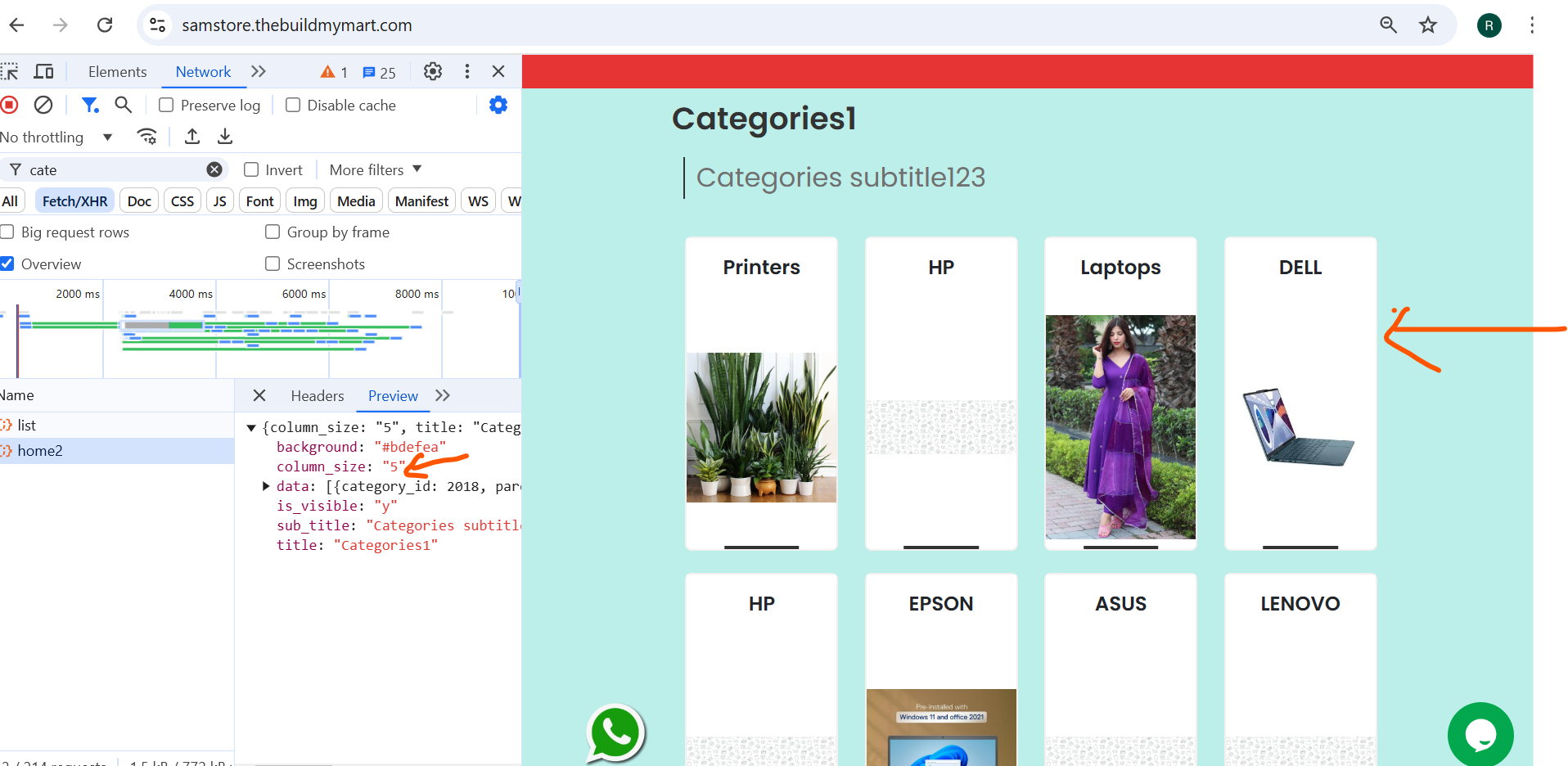This screenshot has height=766, width=1568.
Task: Show more request detail tabs
Action: [443, 395]
